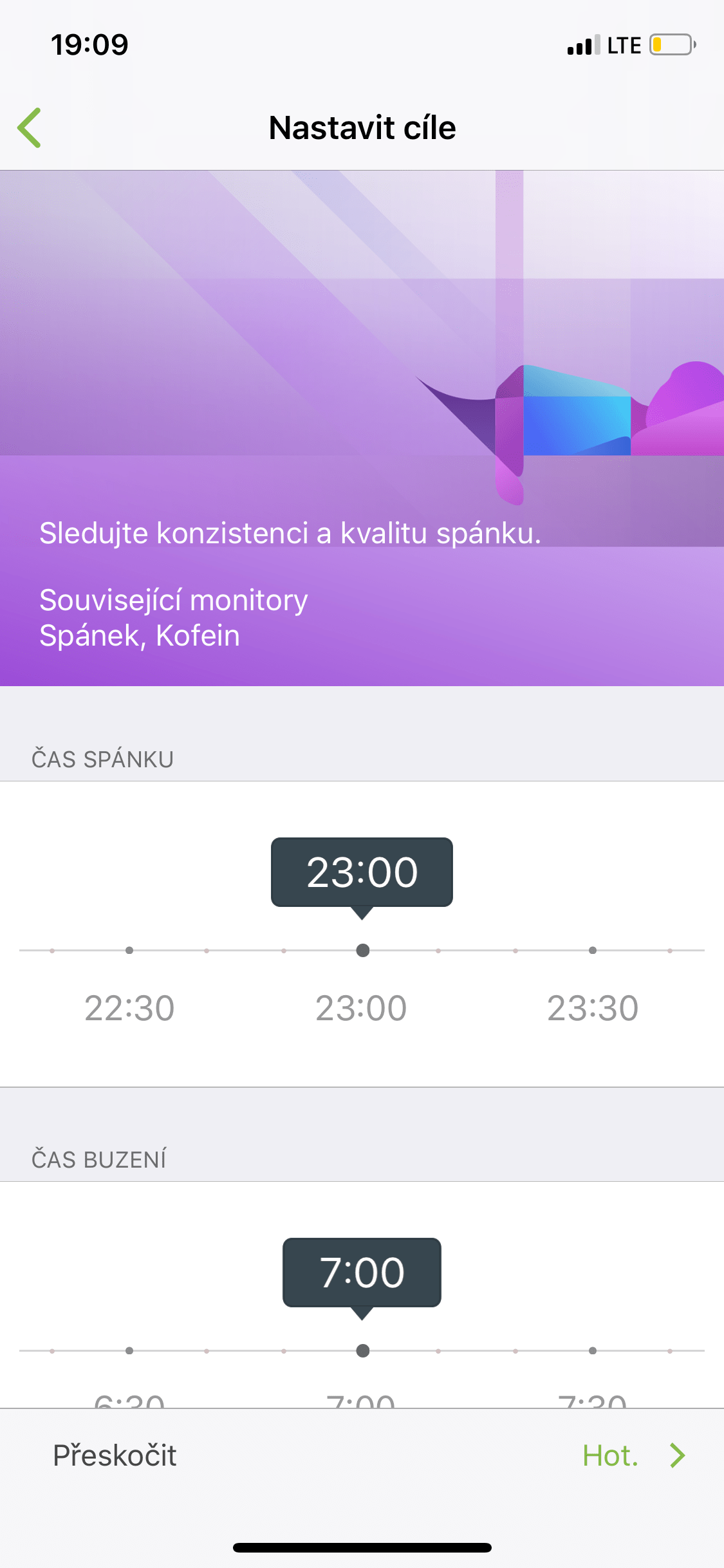Tap the Spánek, Kofein related monitors text
Viewport: 724px width, 1568px height.
(x=140, y=635)
